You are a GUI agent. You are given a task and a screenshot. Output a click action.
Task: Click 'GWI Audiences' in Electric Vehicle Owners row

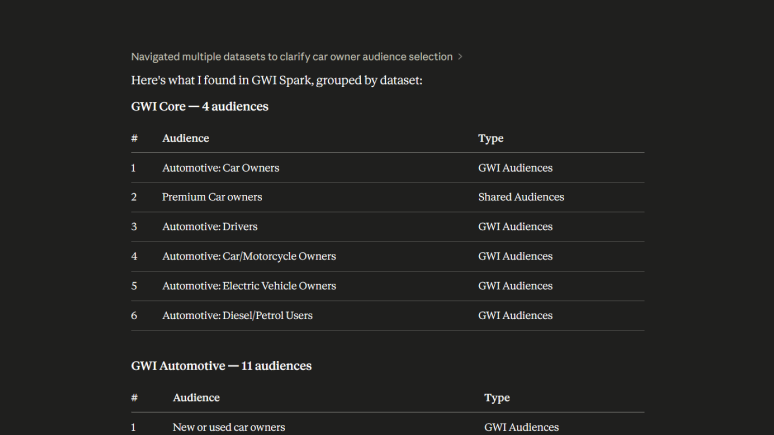515,286
